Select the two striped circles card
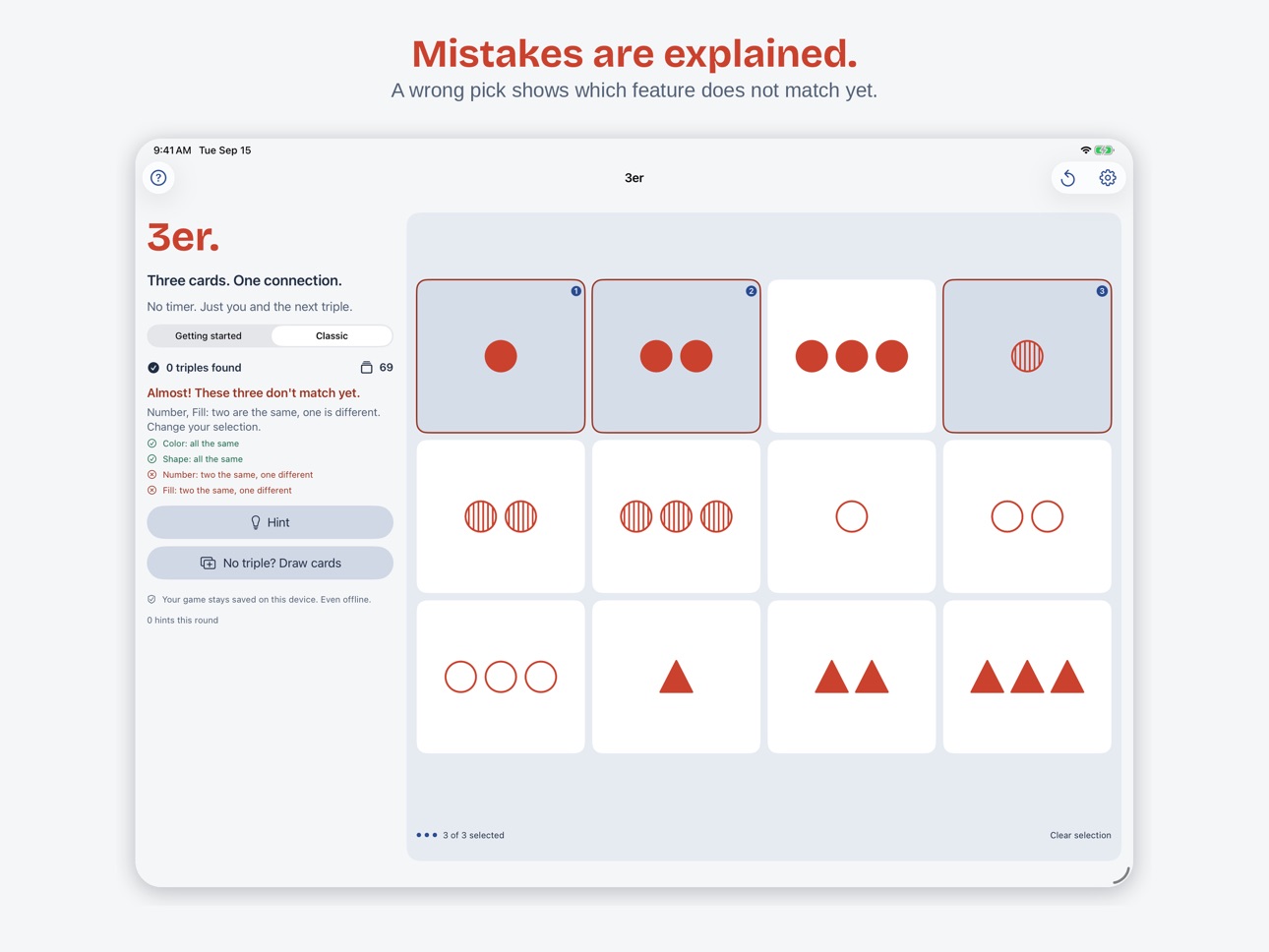Screen dimensions: 1269x952 coord(501,516)
